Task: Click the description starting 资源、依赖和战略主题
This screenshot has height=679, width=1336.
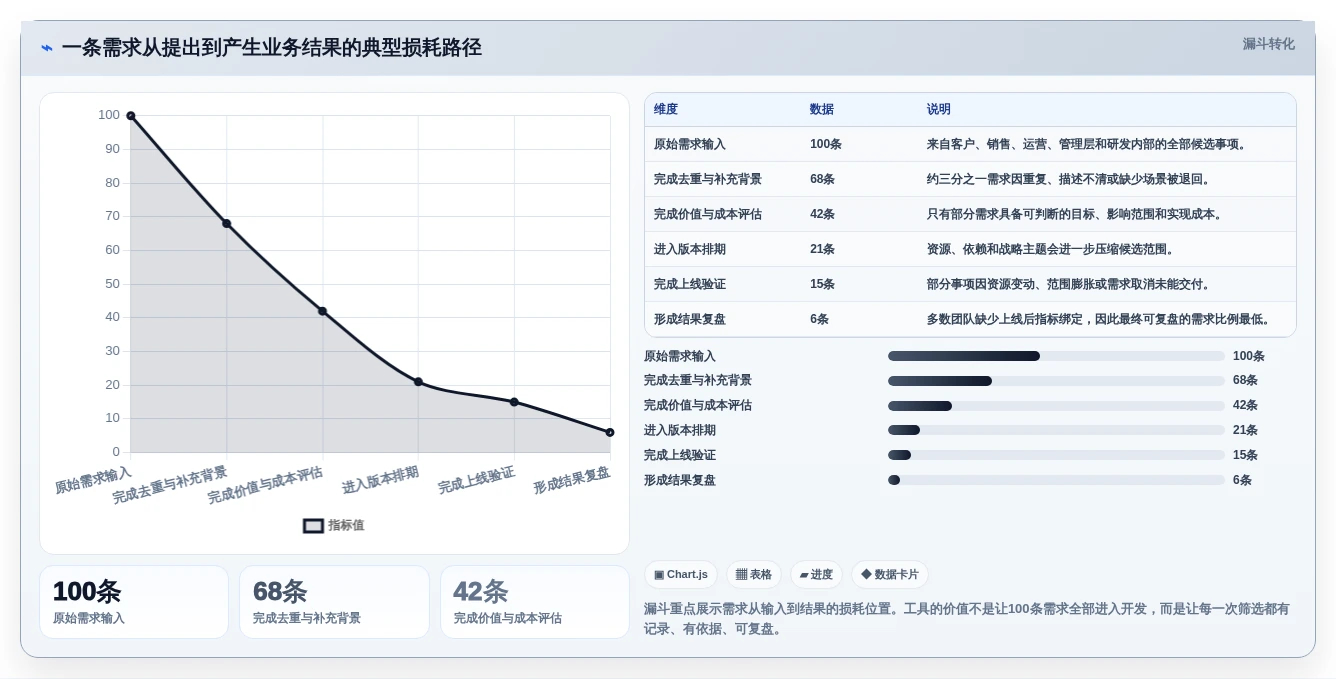Action: 1052,249
